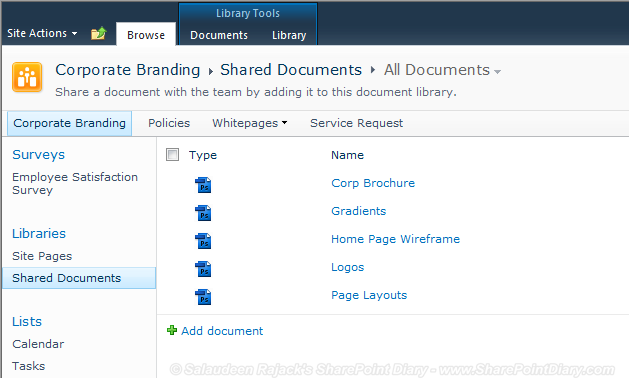Switch to the Browse tab
Screen dimensions: 629x378
(146, 35)
